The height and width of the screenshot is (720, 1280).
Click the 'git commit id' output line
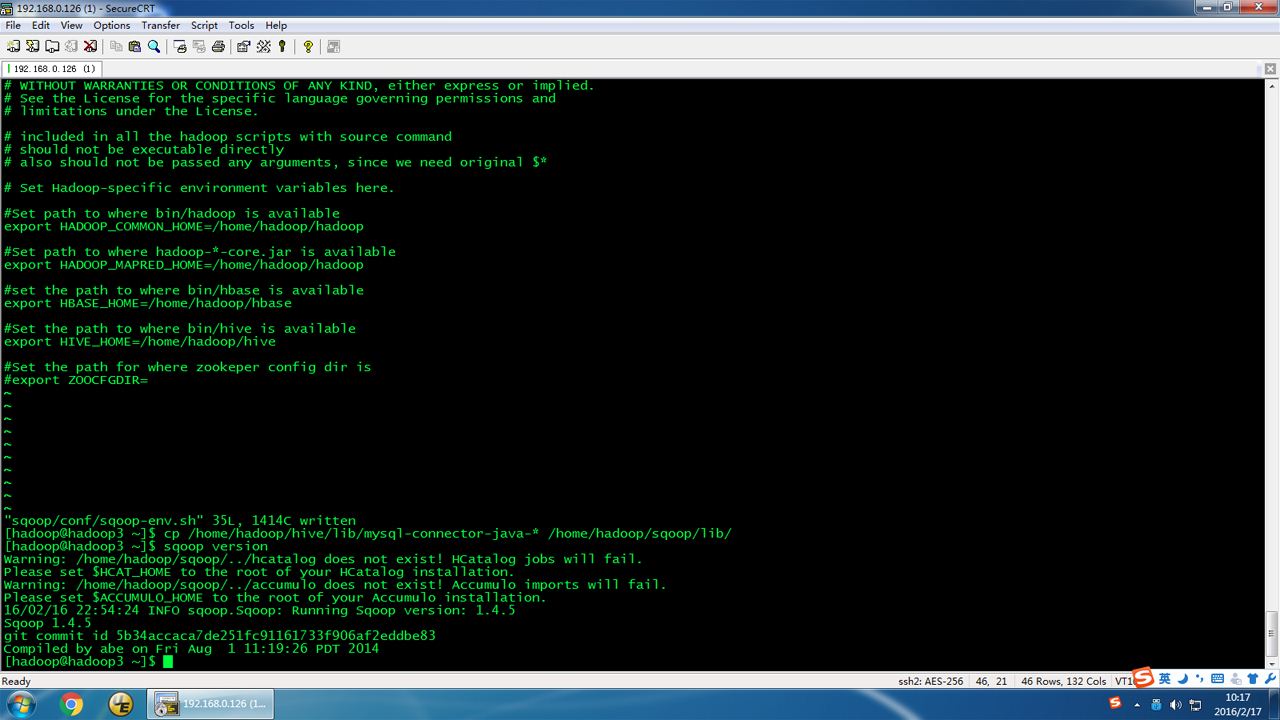click(220, 636)
